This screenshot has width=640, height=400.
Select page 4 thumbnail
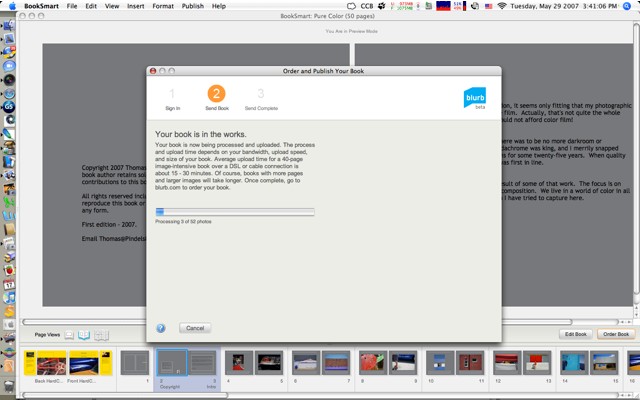pos(239,362)
